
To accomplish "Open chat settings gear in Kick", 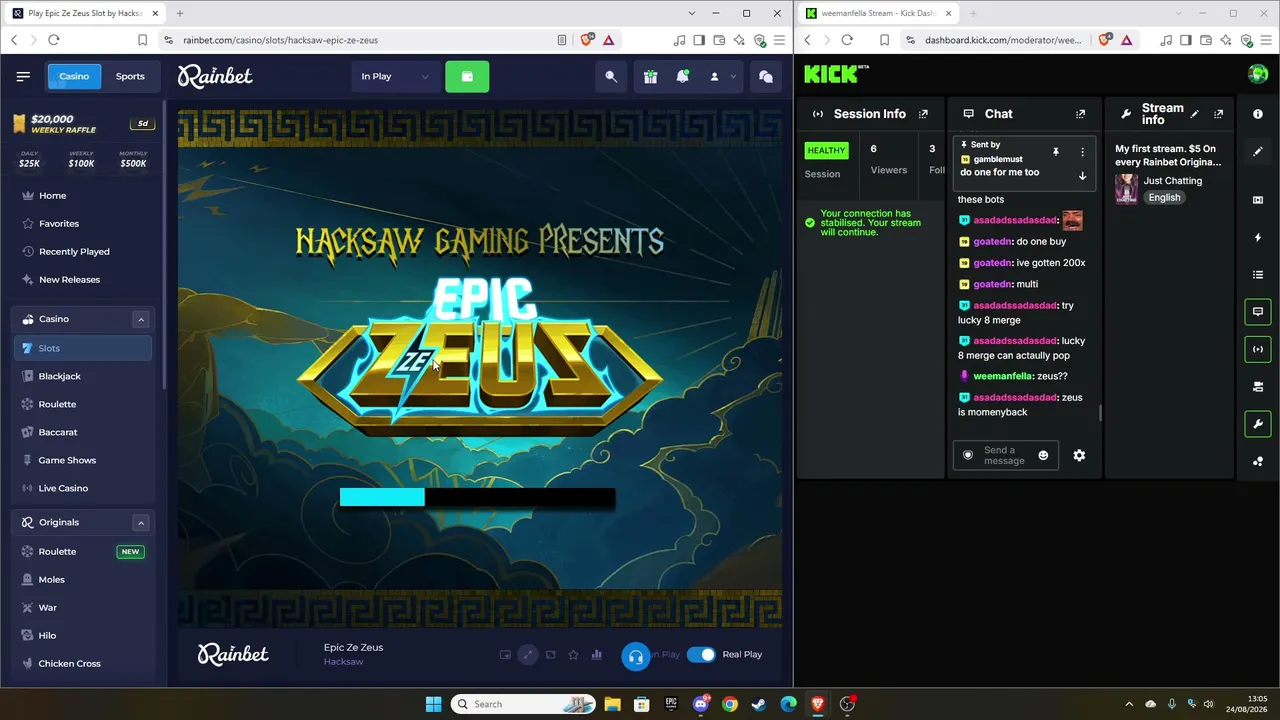I will 1079,455.
